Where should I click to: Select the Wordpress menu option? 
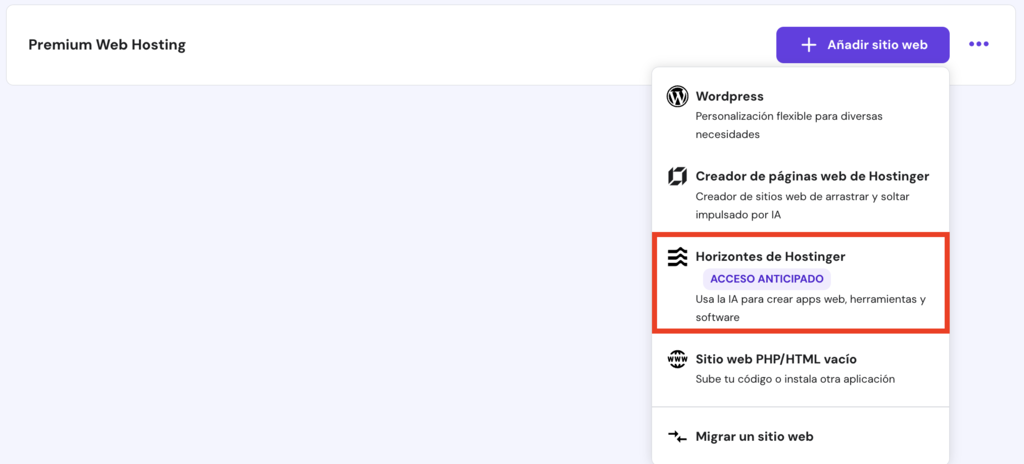[730, 97]
